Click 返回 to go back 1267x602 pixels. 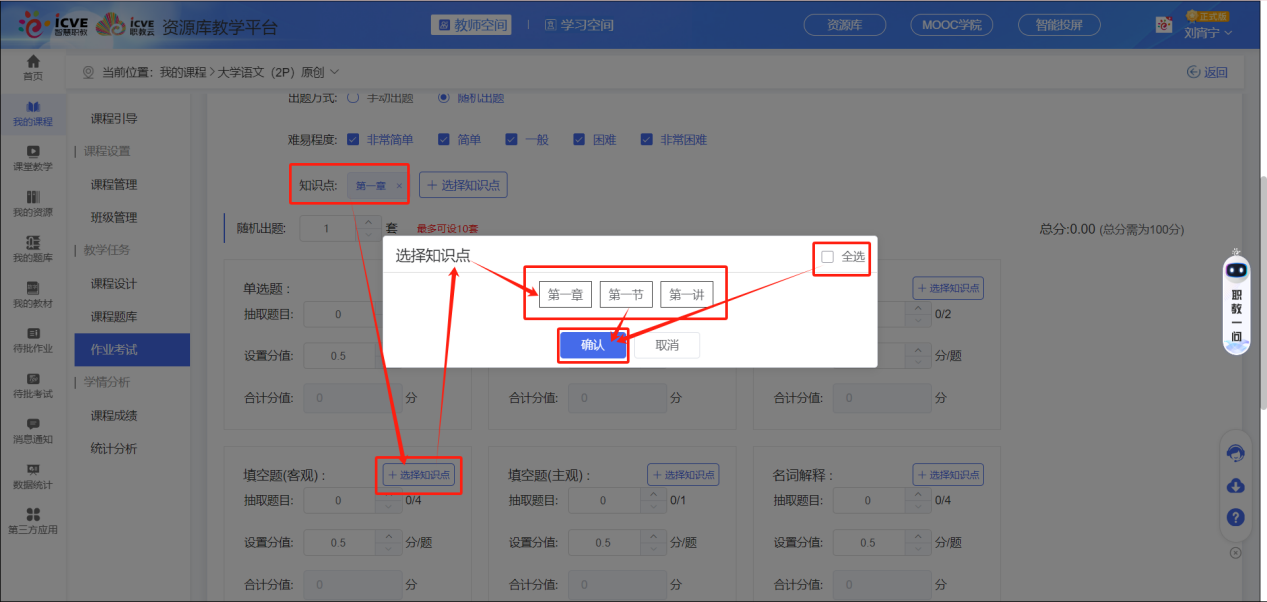pos(1207,71)
